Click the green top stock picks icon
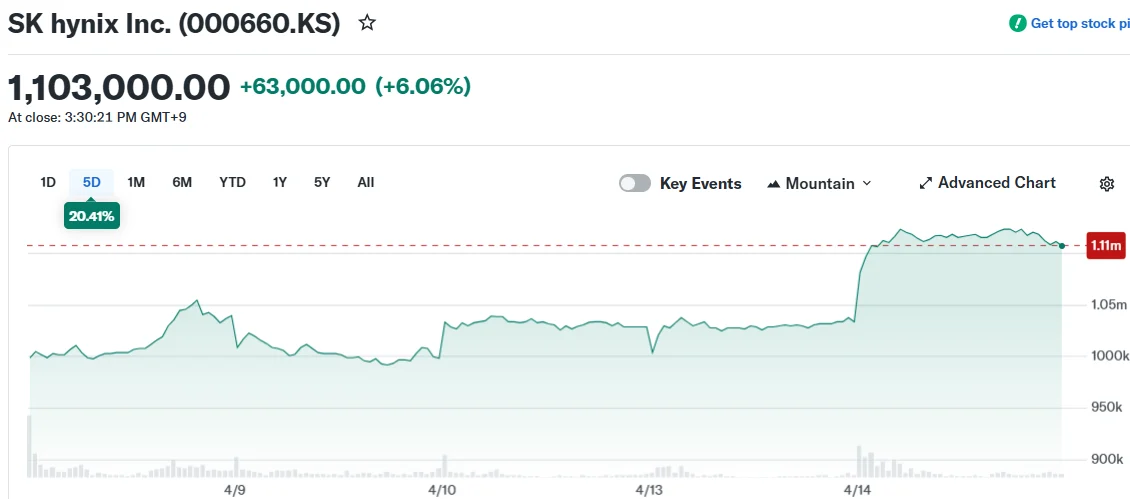 (x=1017, y=23)
